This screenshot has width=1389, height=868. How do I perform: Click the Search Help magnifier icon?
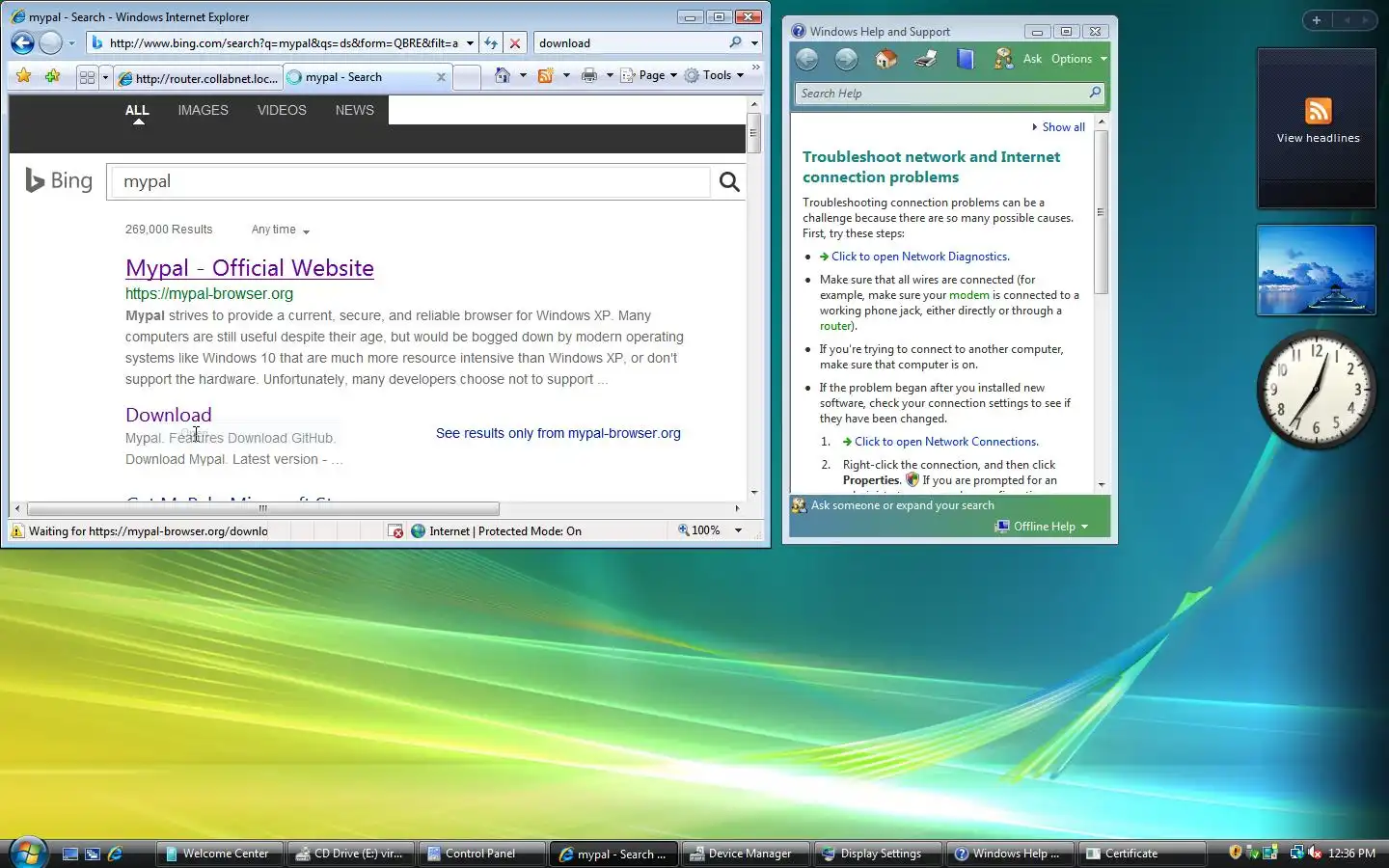point(1095,93)
